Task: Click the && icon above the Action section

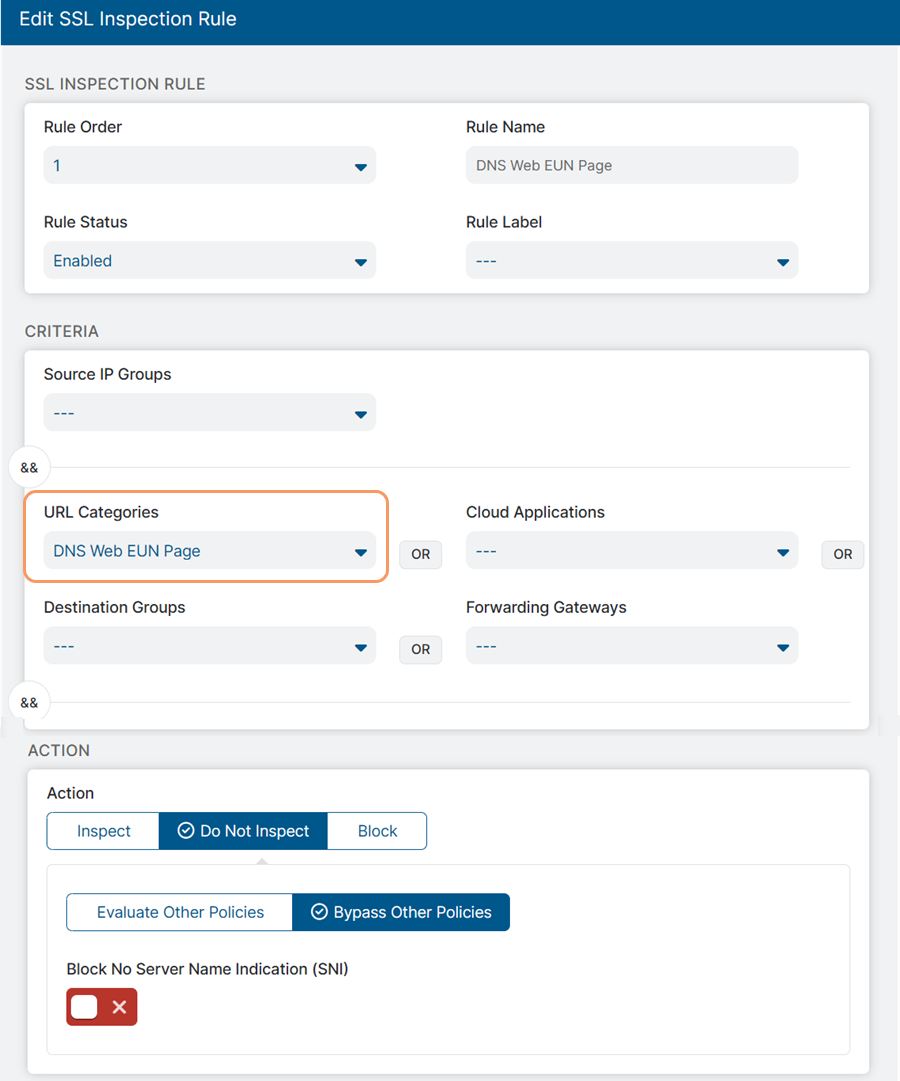Action: pos(29,702)
